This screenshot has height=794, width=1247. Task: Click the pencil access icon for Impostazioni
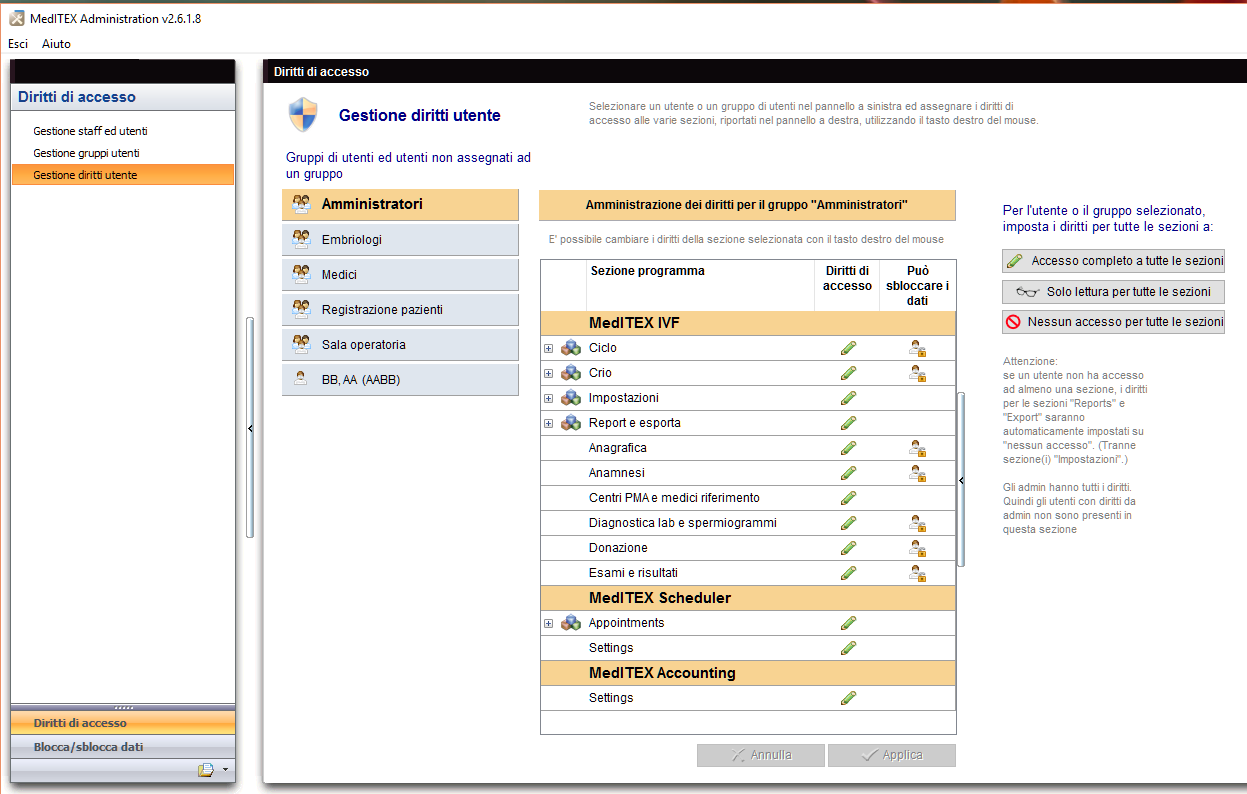(848, 398)
